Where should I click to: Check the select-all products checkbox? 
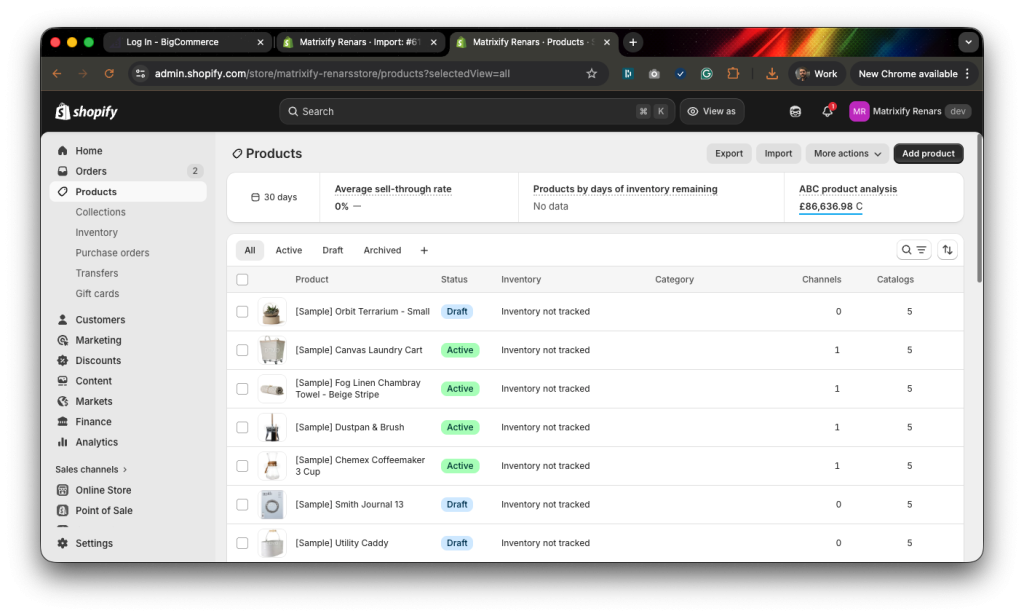242,279
